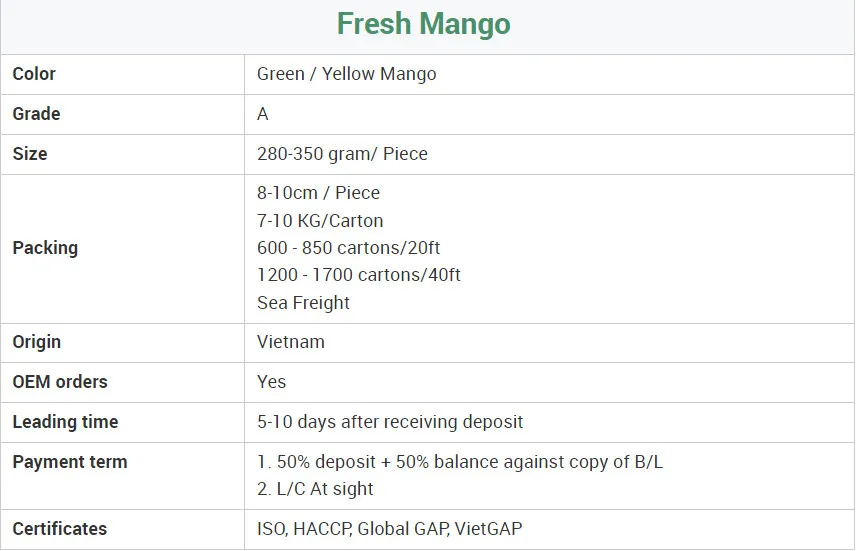Image resolution: width=856 pixels, height=551 pixels.
Task: Select the 1200 - 1700 cartons/40ft text
Action: tap(358, 275)
